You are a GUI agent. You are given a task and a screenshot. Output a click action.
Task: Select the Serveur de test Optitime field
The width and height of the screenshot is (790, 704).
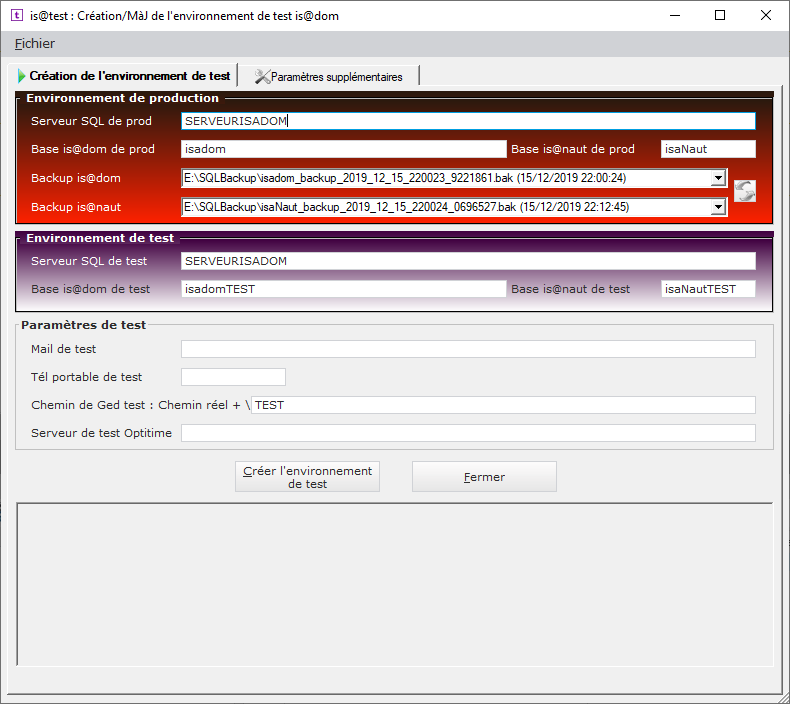(468, 433)
